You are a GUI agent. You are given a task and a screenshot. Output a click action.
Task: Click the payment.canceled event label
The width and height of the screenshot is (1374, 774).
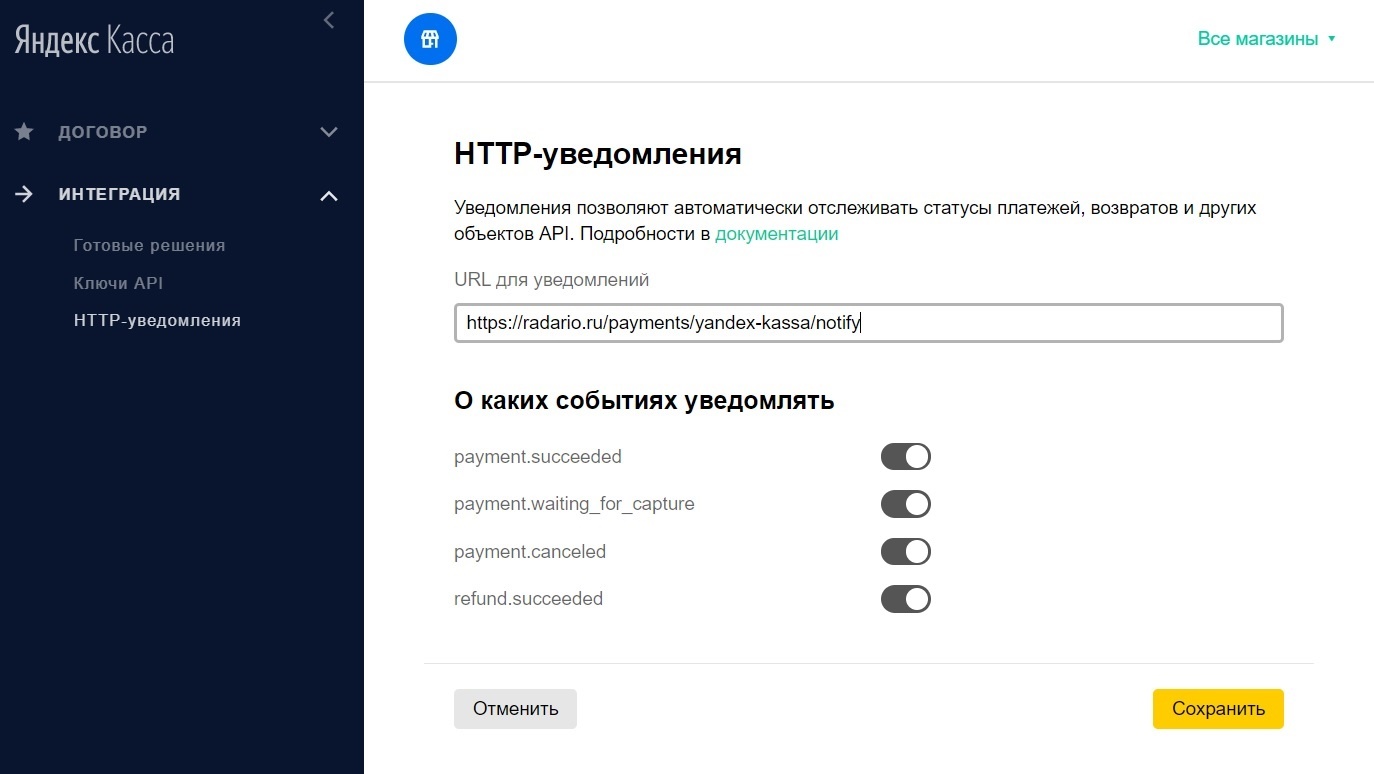530,552
